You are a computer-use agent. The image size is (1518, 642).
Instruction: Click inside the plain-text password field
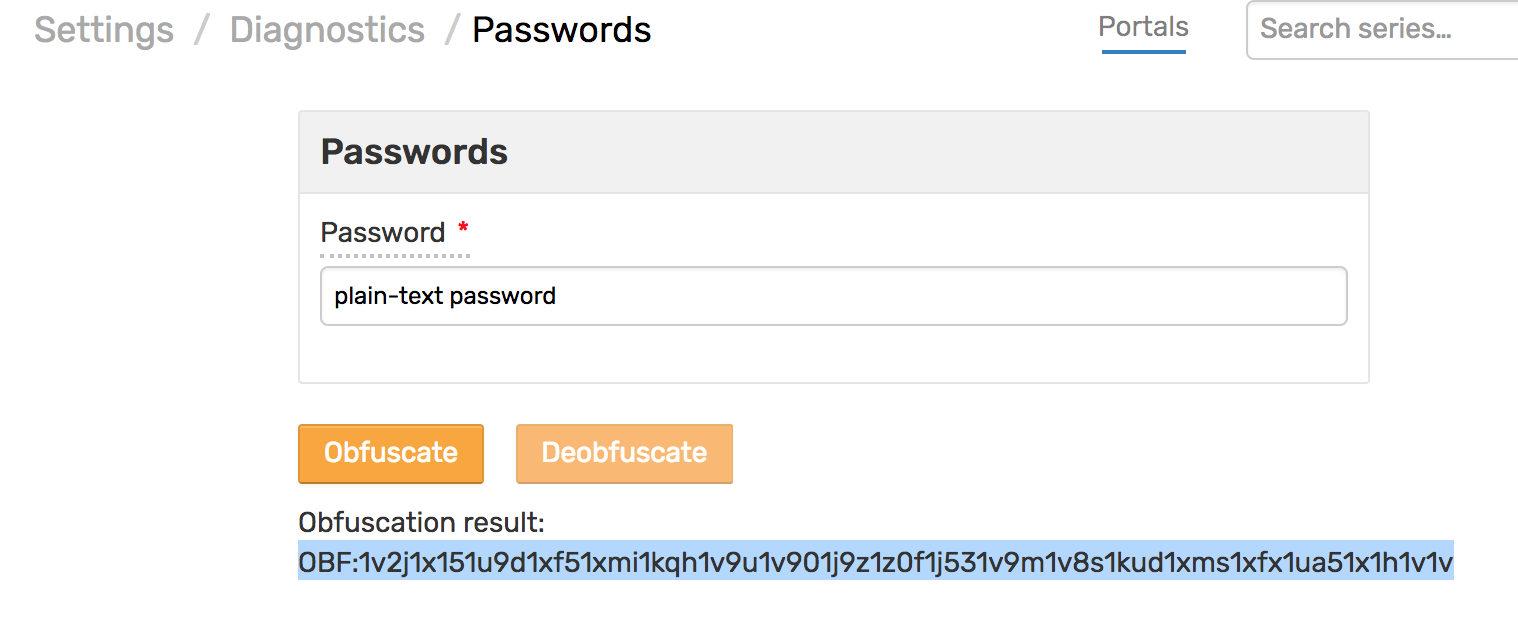833,296
